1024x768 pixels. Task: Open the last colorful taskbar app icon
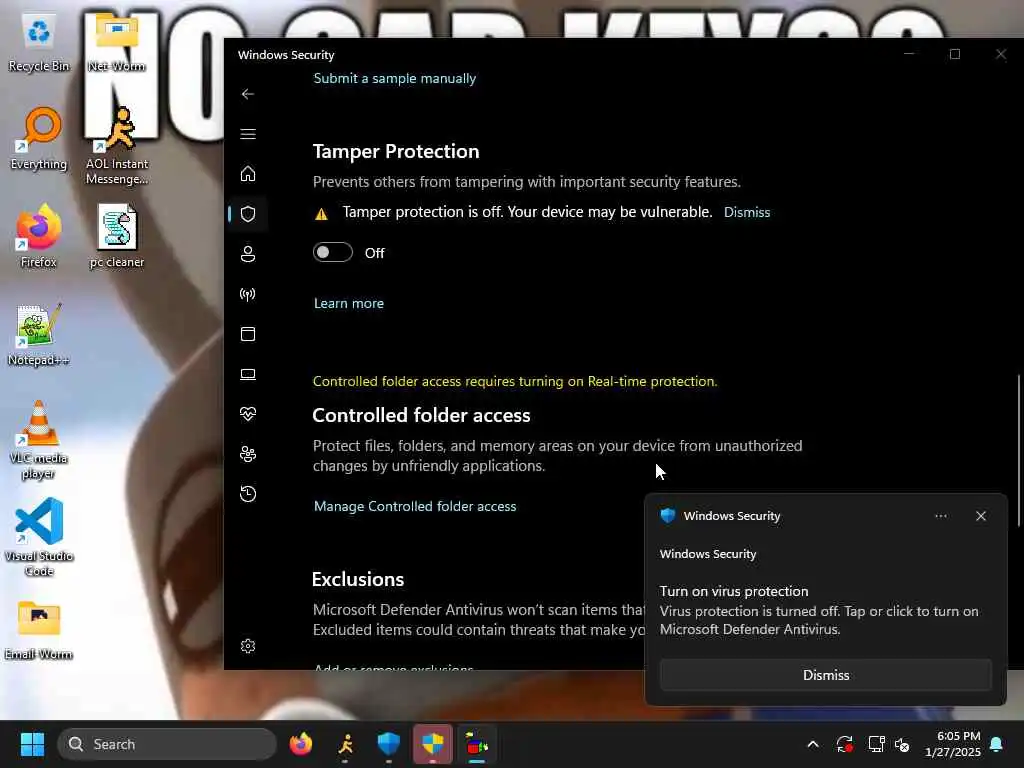477,744
